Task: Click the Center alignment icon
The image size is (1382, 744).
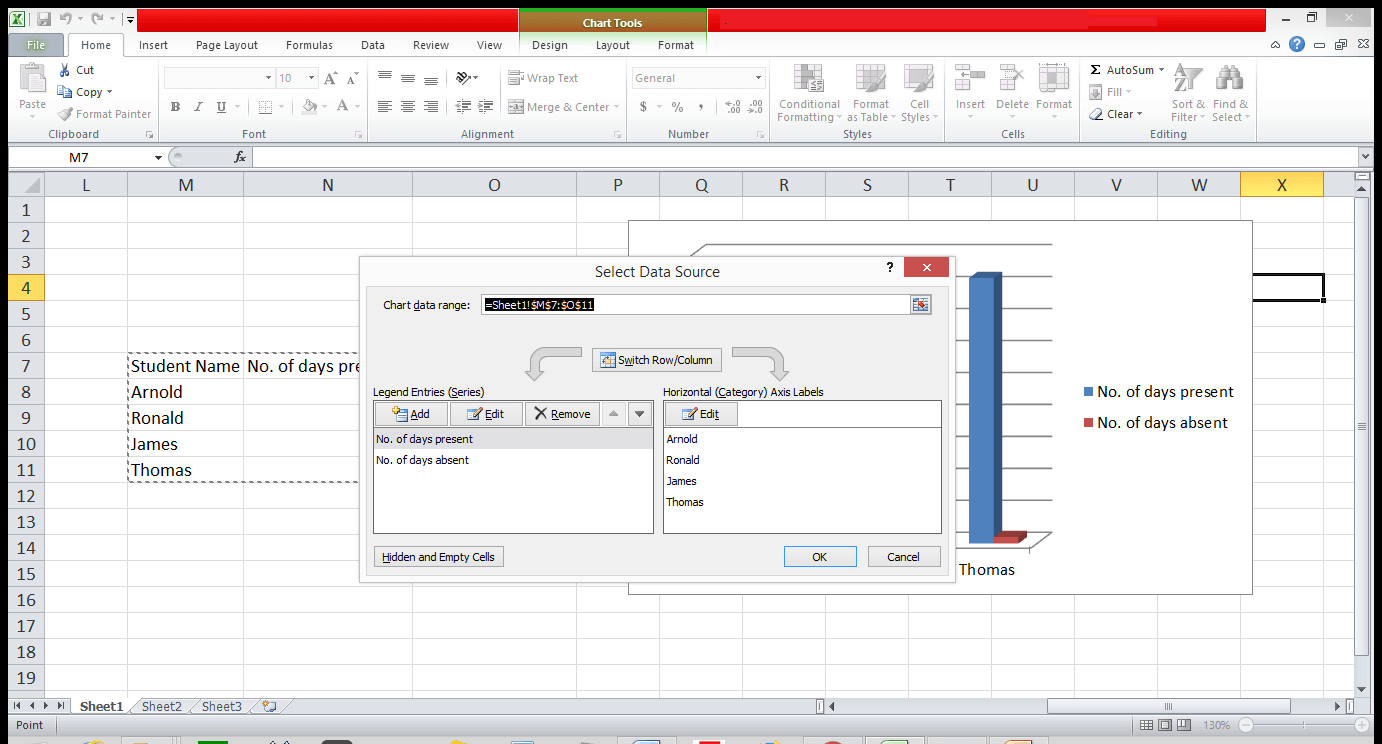Action: (408, 107)
